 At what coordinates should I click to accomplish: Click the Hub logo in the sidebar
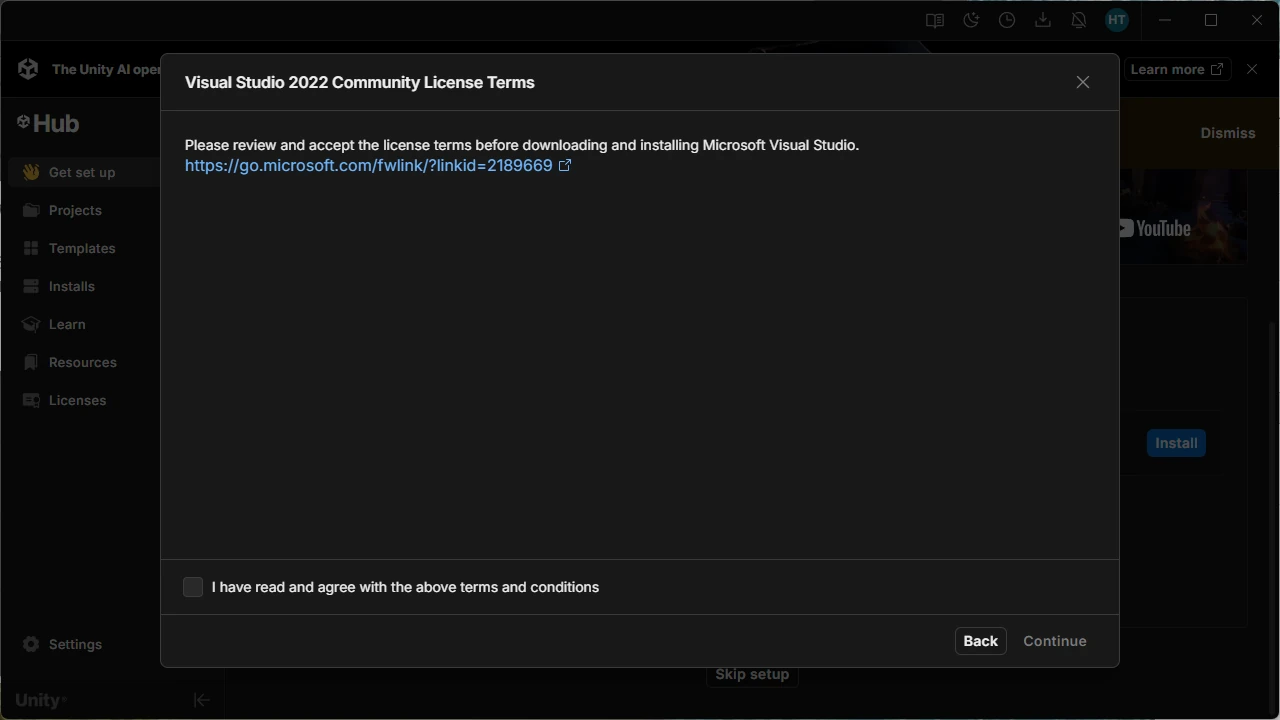[48, 123]
